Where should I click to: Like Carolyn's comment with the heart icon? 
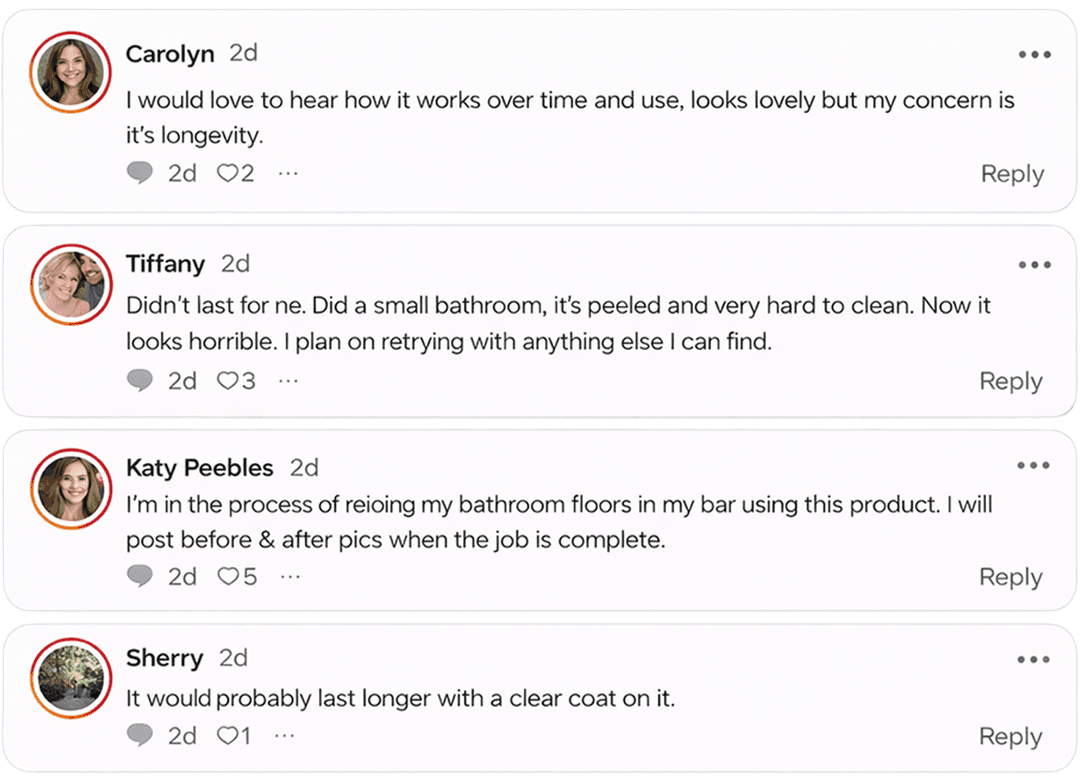(x=228, y=173)
